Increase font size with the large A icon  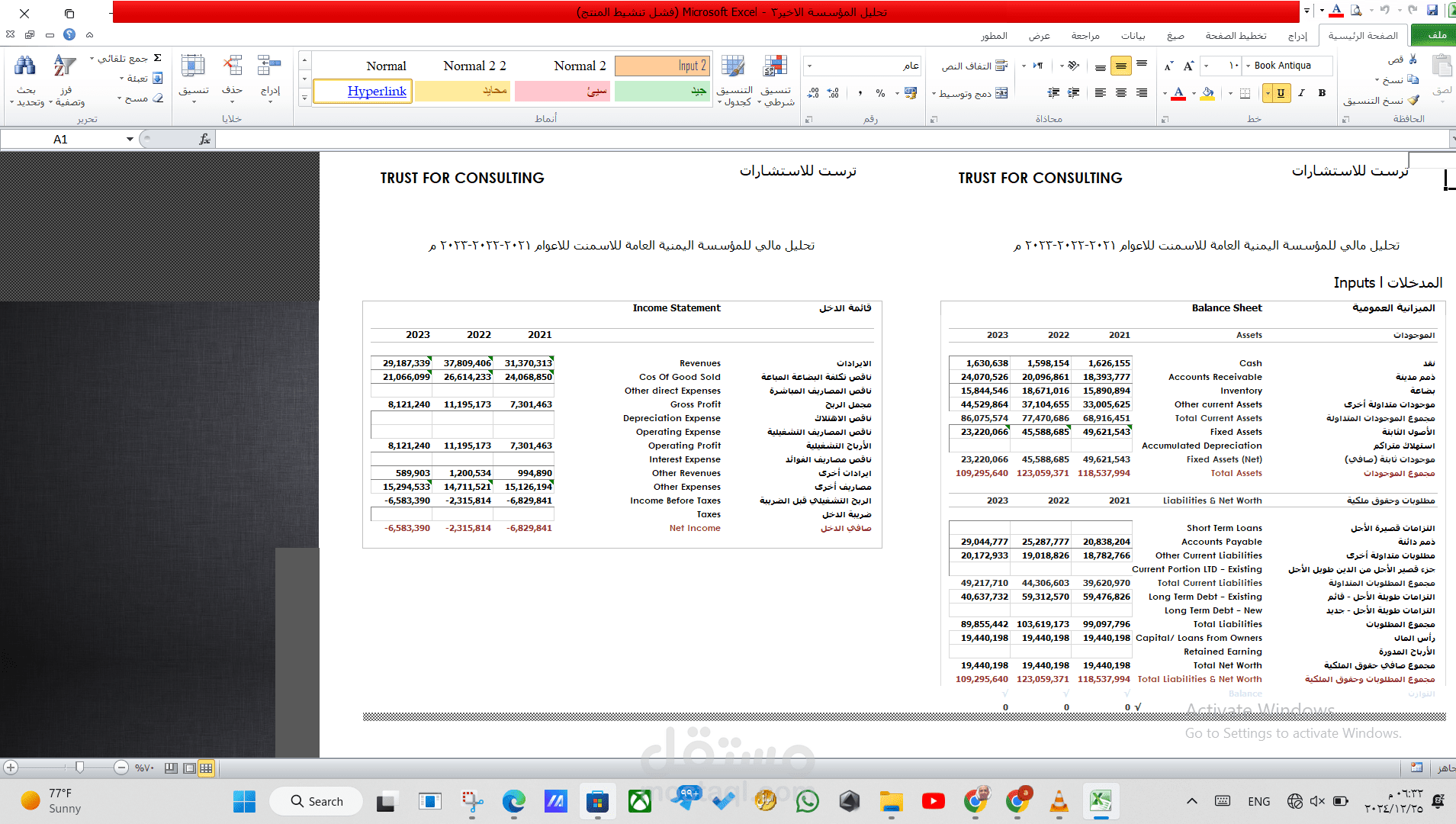point(1188,66)
